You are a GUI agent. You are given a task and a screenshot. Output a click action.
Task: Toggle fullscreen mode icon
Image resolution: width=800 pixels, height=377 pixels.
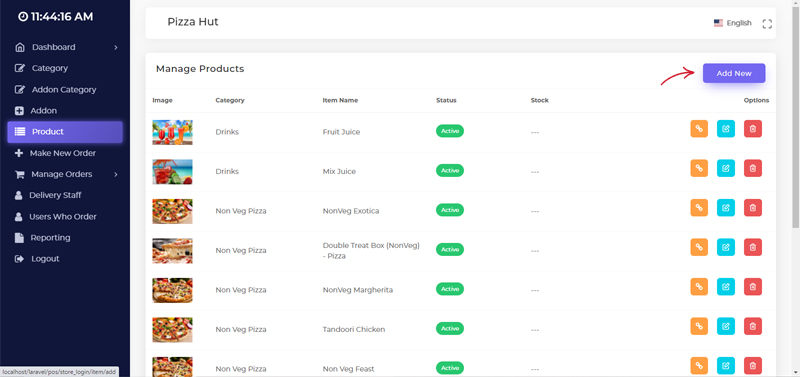[x=767, y=23]
